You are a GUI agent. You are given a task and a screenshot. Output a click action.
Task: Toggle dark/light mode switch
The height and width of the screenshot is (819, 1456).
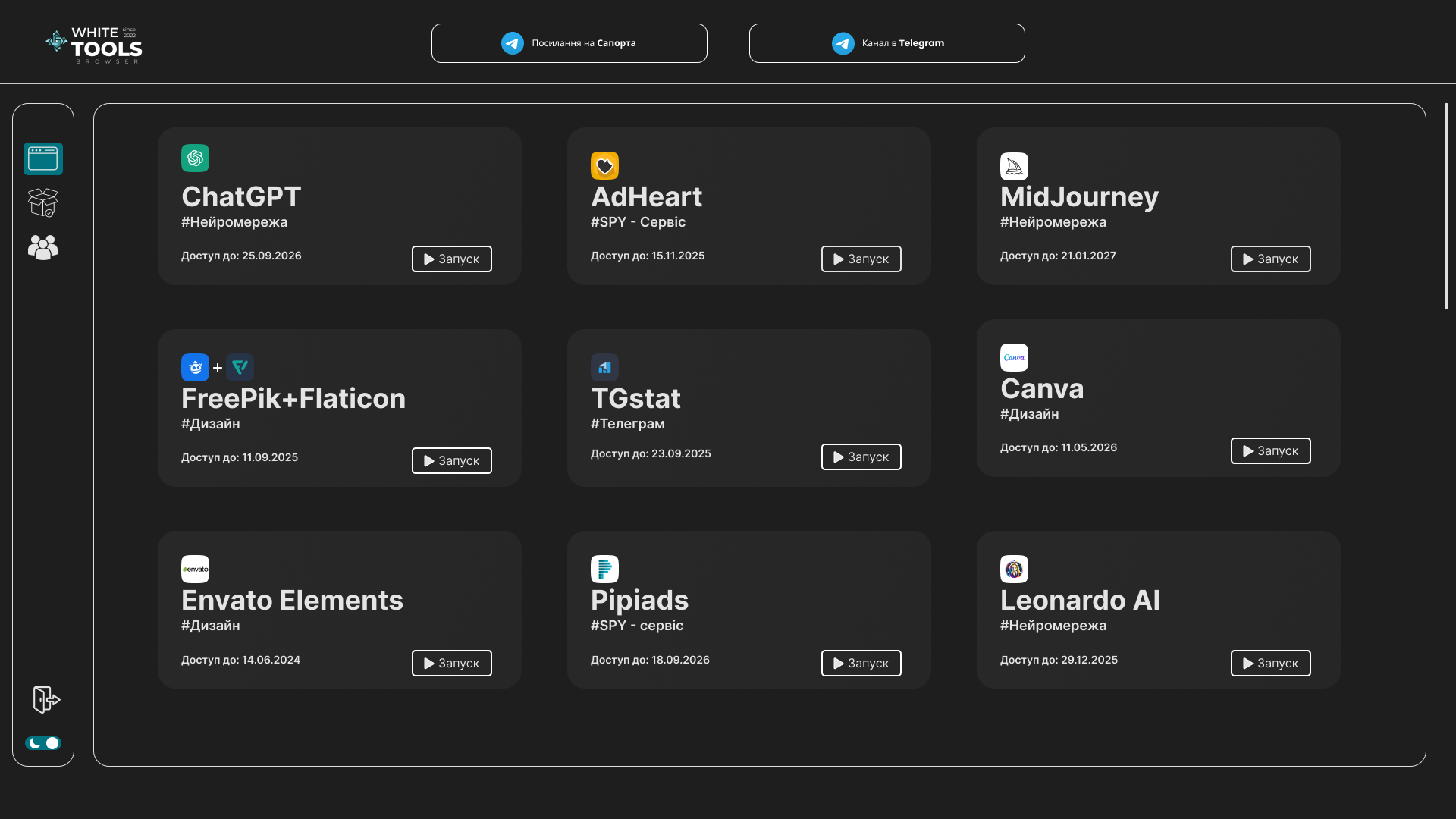(x=43, y=743)
